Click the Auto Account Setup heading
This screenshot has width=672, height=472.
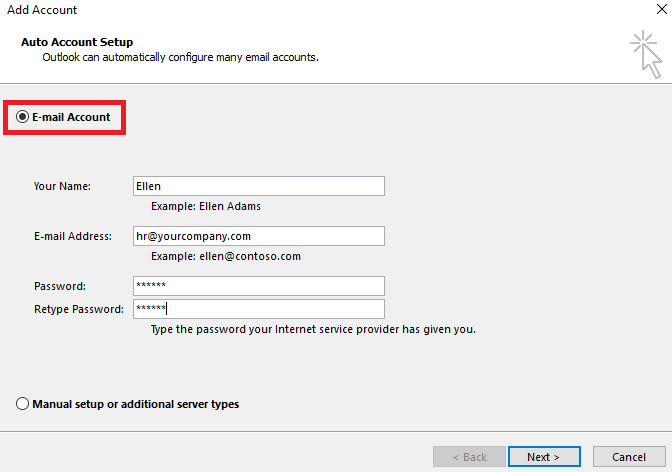[77, 43]
